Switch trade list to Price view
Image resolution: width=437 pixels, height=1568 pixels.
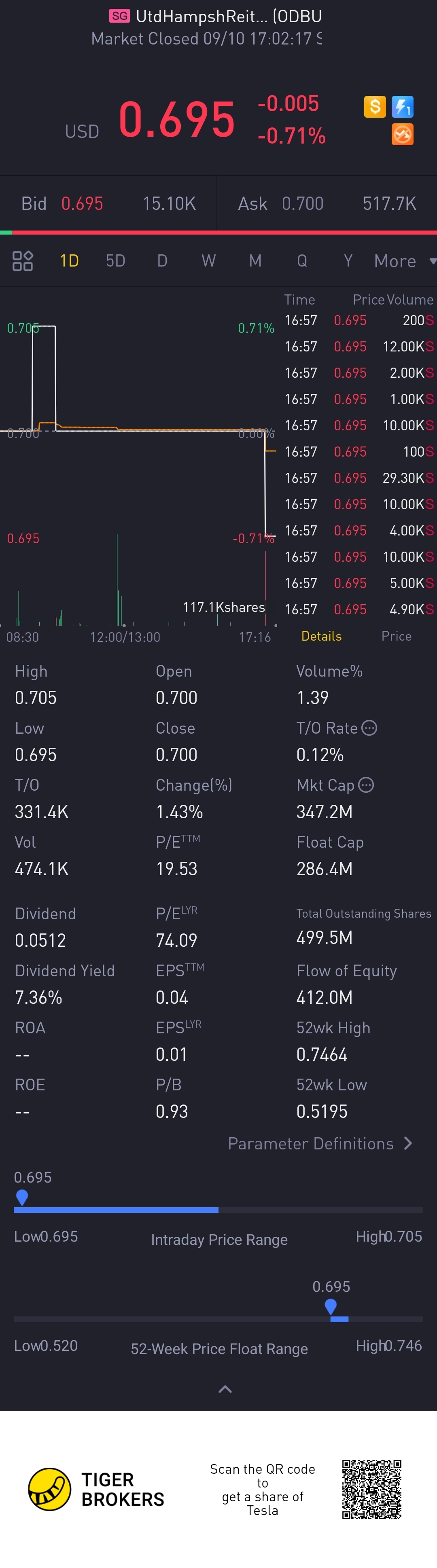tap(396, 636)
